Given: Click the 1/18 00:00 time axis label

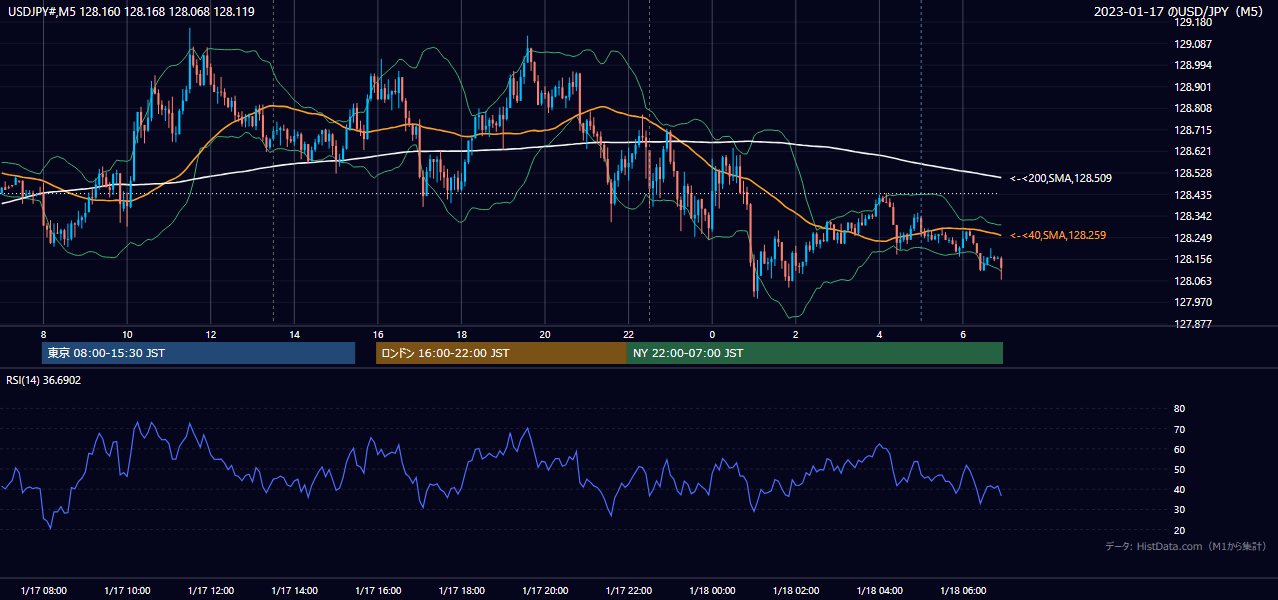Looking at the screenshot, I should point(712,590).
